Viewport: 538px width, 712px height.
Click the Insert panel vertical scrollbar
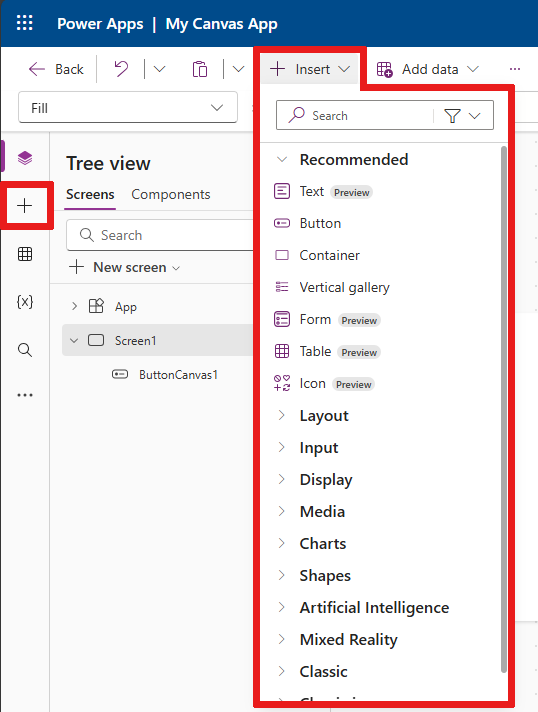(x=503, y=409)
